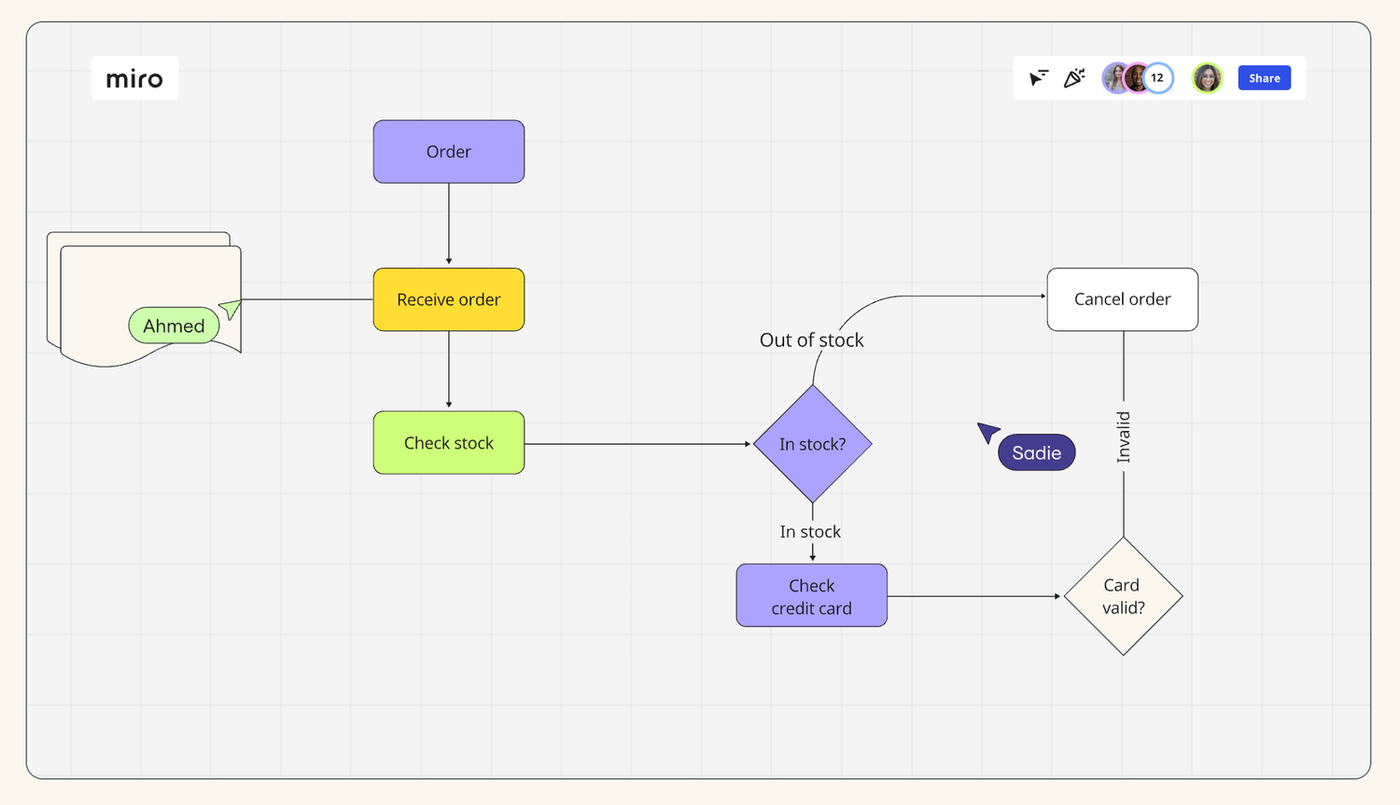Select the white Cancel order box
Screen dimensions: 1400x805
pyautogui.click(x=1122, y=299)
